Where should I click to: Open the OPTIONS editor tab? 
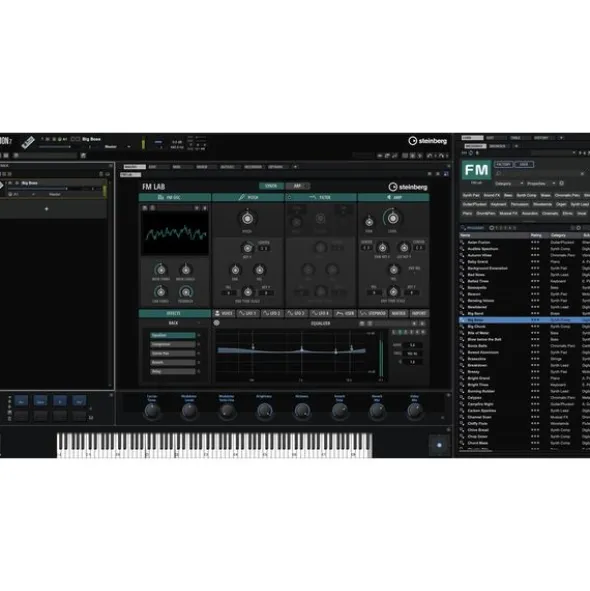point(279,167)
